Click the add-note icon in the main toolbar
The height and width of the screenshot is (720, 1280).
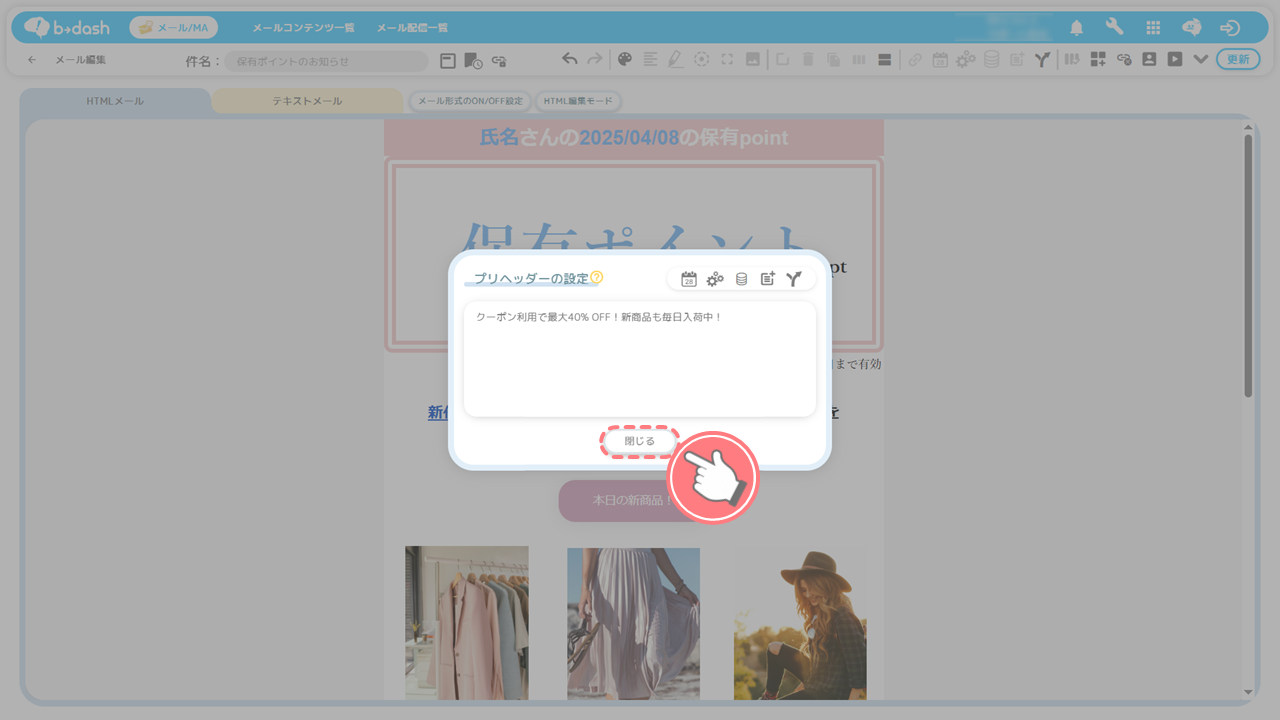[x=1017, y=60]
